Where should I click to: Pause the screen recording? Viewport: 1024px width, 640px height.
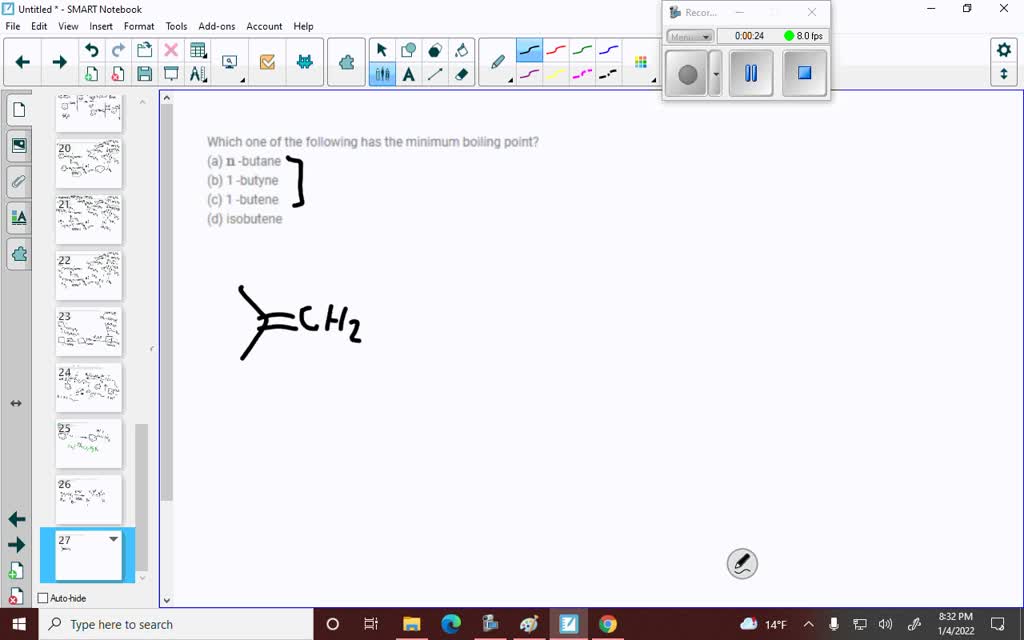point(750,72)
